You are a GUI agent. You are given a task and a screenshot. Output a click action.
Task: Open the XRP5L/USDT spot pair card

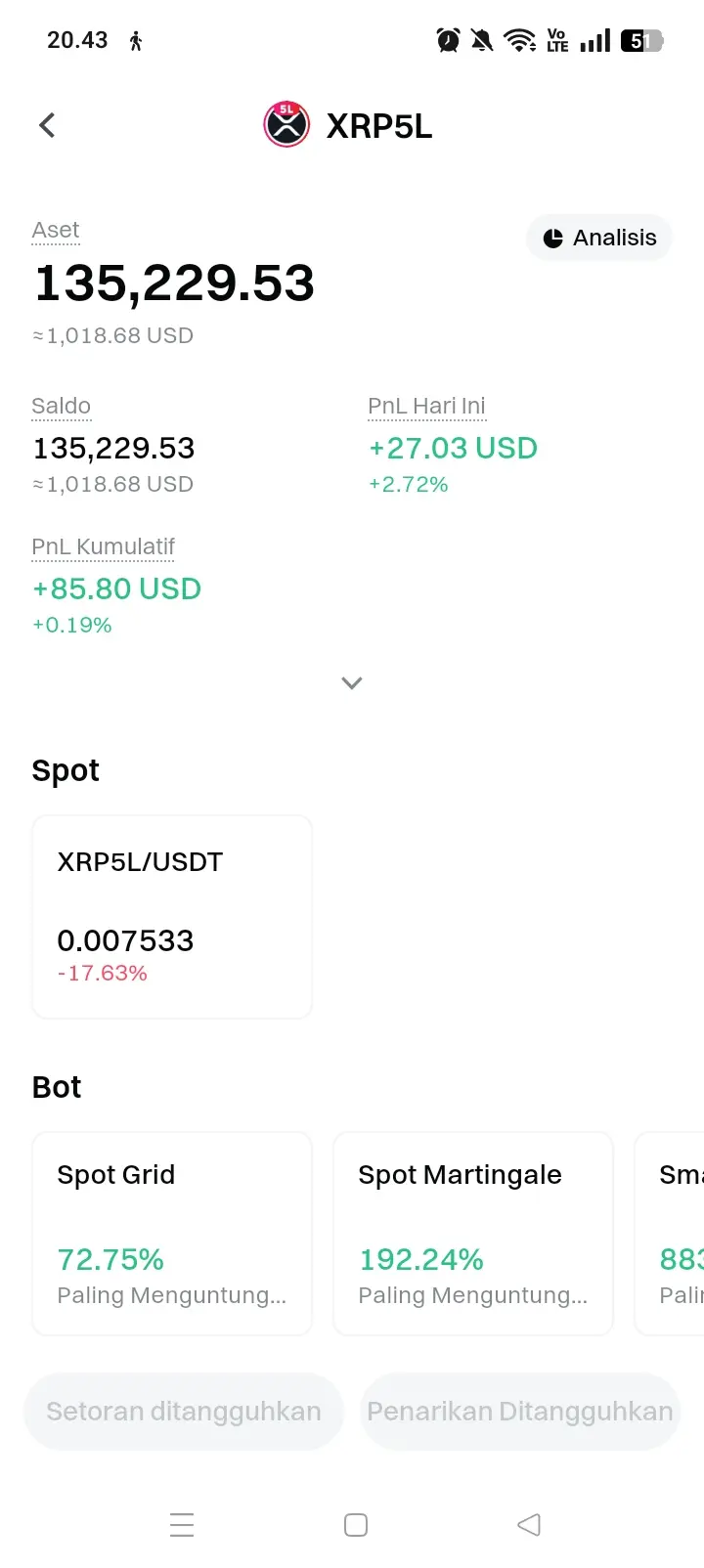(172, 917)
